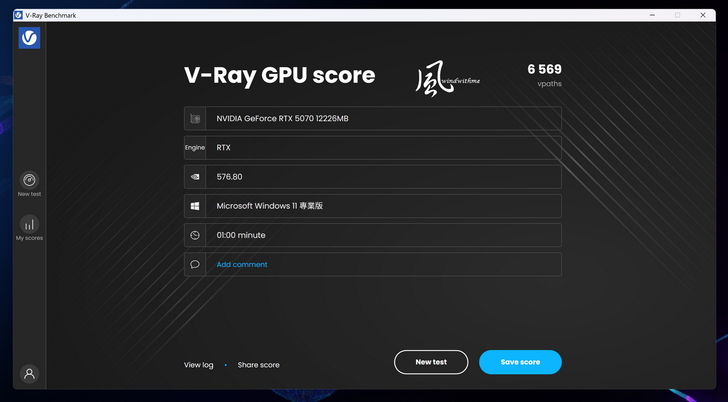Click the Windows logo icon in OS row

pos(195,206)
